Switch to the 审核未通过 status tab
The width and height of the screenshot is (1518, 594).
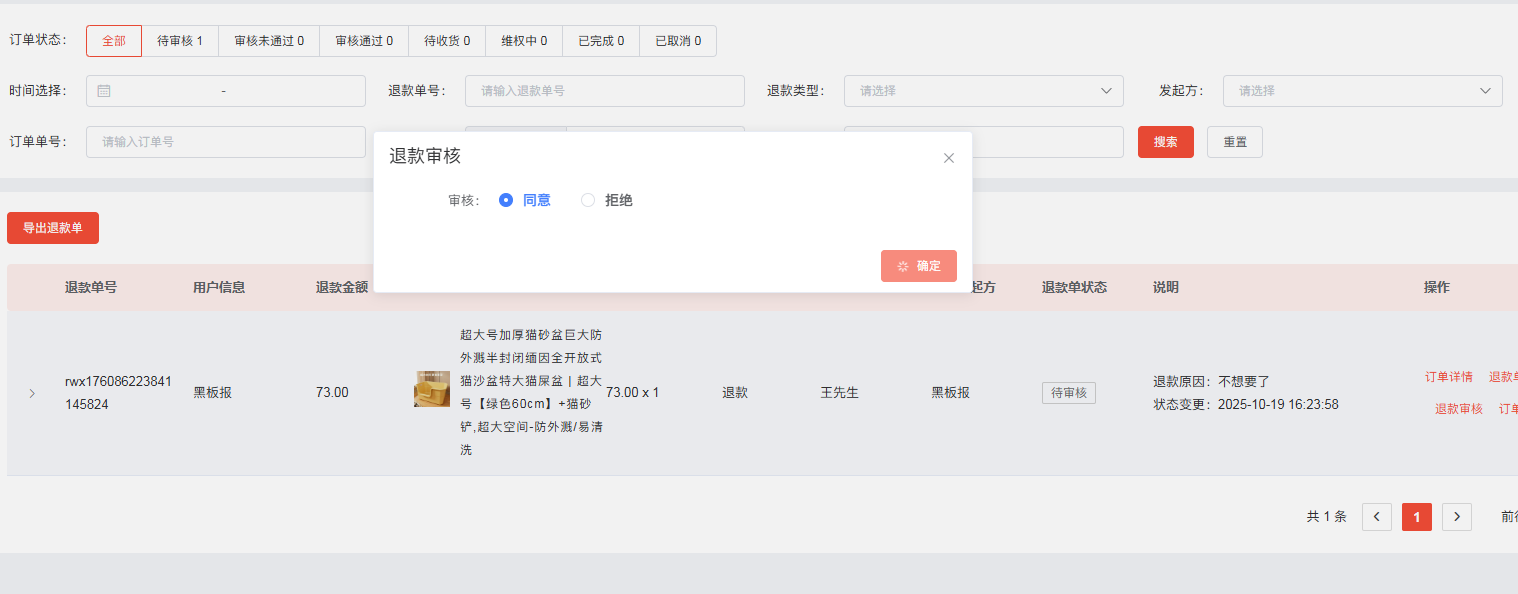pyautogui.click(x=269, y=41)
